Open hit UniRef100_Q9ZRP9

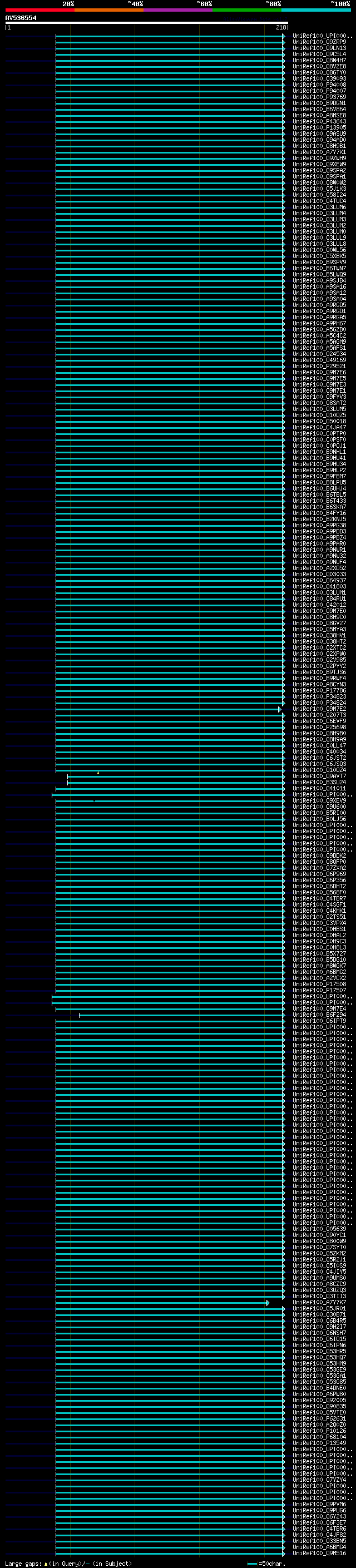coord(319,42)
